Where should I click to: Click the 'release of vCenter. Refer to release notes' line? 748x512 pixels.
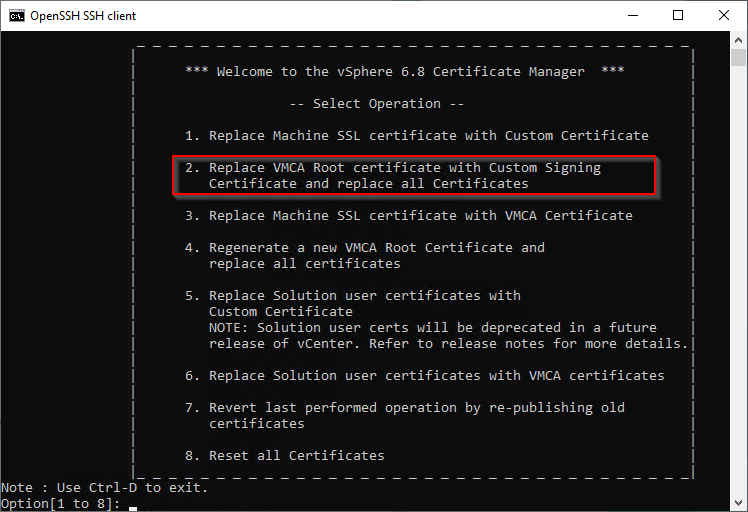pos(448,344)
